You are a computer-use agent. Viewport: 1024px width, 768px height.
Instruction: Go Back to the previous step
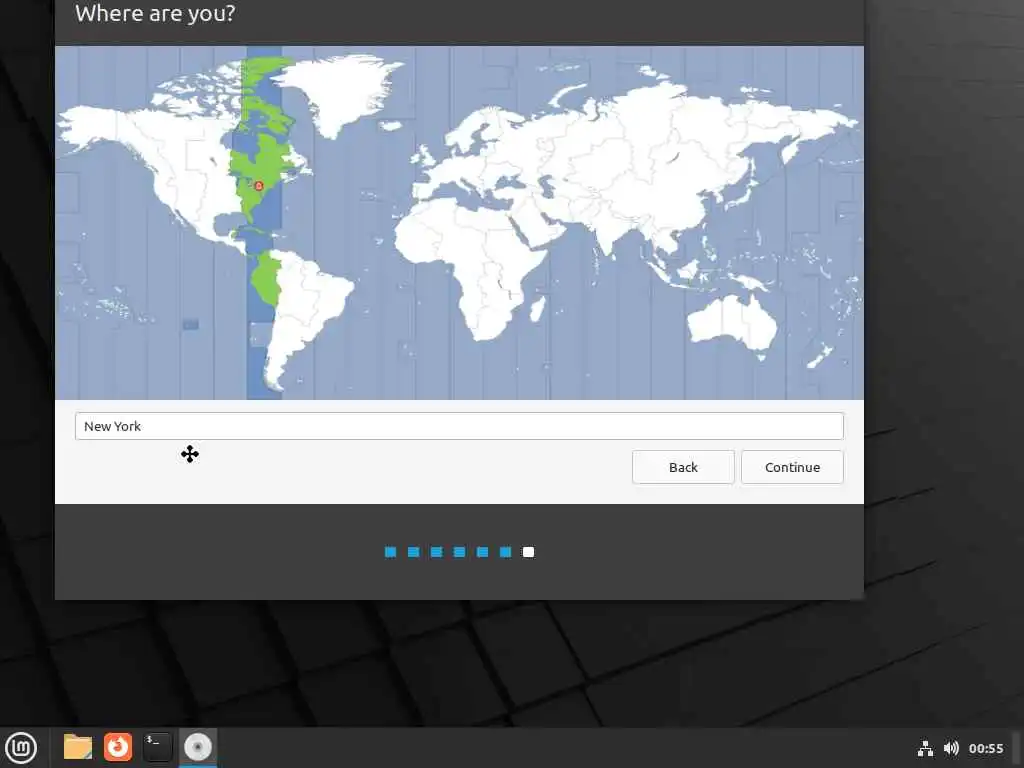click(x=683, y=467)
